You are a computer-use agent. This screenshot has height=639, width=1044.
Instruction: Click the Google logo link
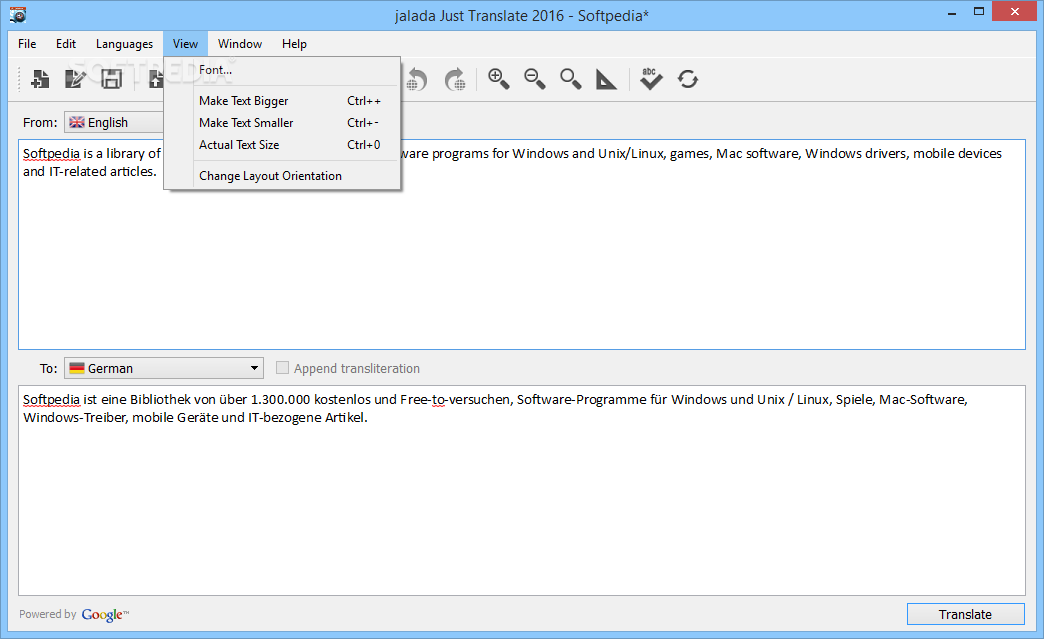(105, 614)
